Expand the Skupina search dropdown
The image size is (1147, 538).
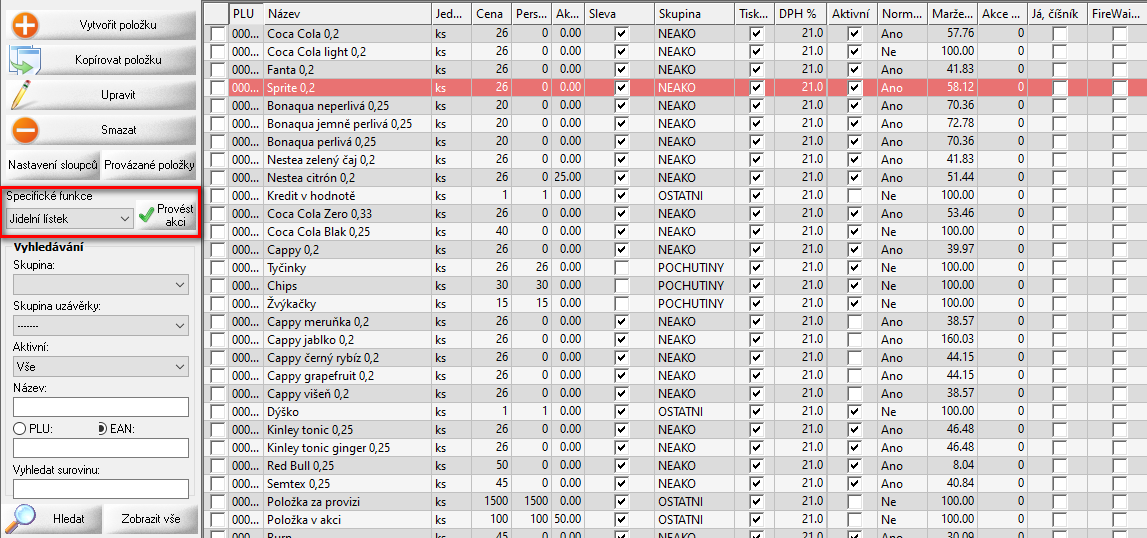[100, 285]
